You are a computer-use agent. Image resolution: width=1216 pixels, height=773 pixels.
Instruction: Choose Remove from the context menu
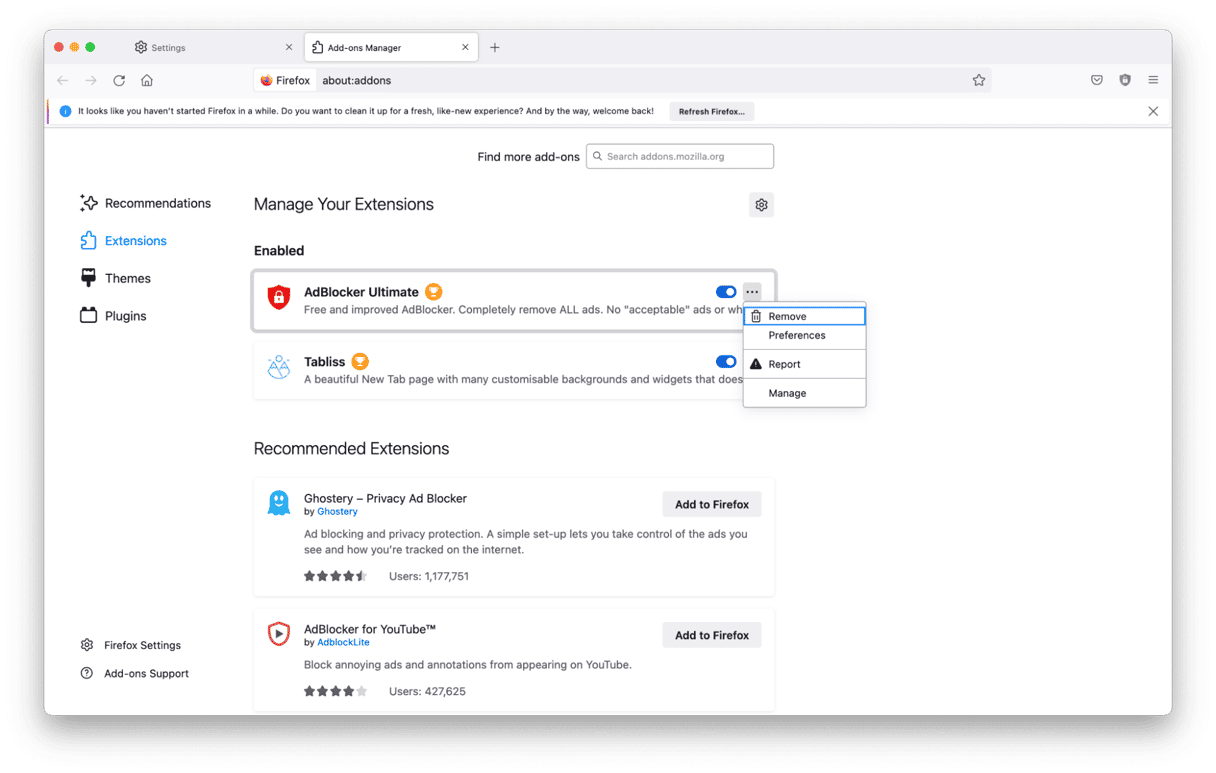[805, 316]
